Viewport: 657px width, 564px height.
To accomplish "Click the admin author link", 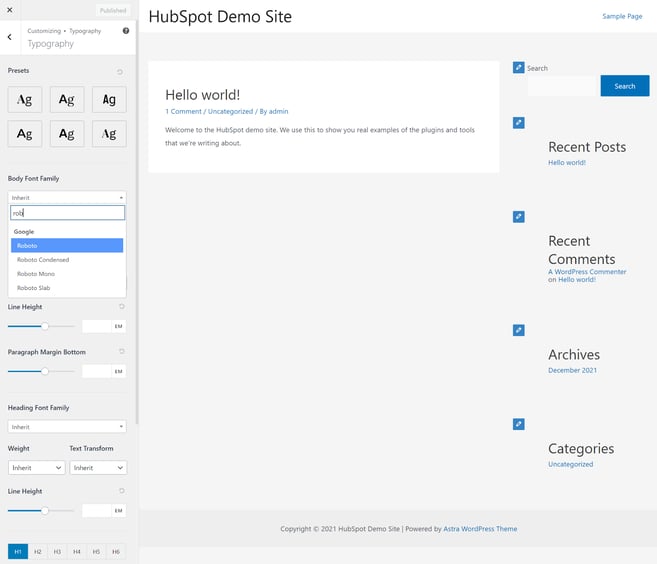I will point(278,111).
